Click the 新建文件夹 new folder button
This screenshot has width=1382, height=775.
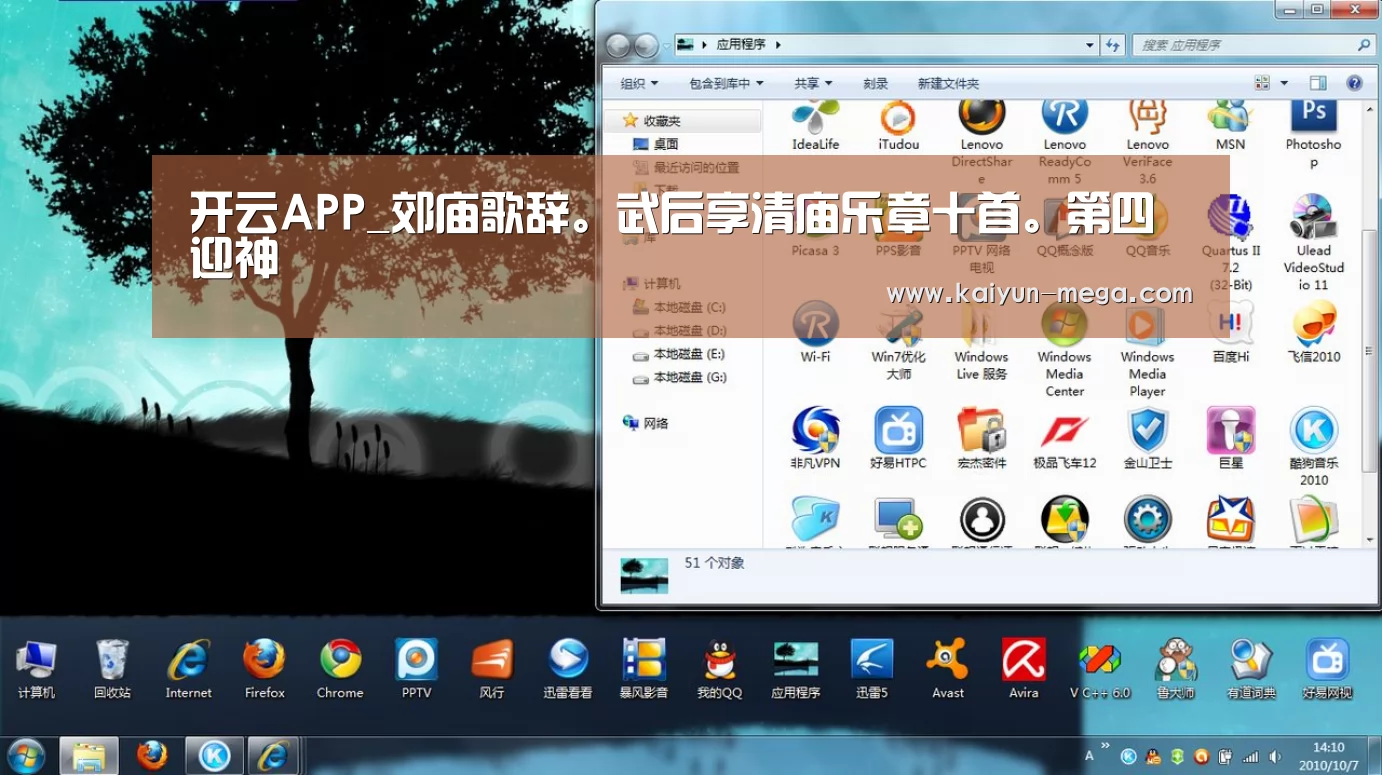pyautogui.click(x=948, y=84)
